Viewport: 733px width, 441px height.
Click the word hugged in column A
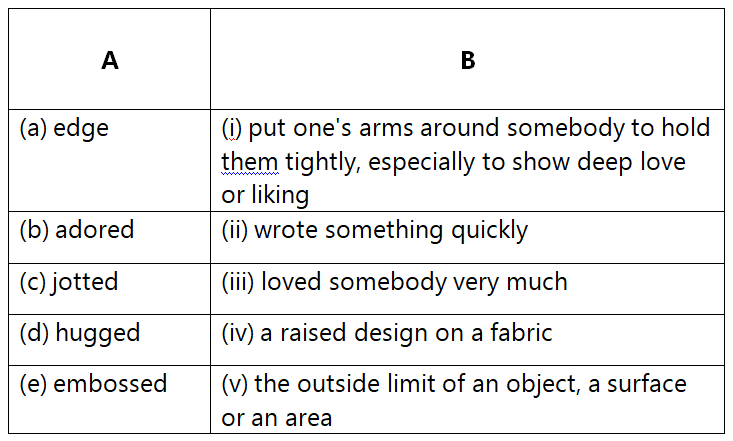click(97, 334)
